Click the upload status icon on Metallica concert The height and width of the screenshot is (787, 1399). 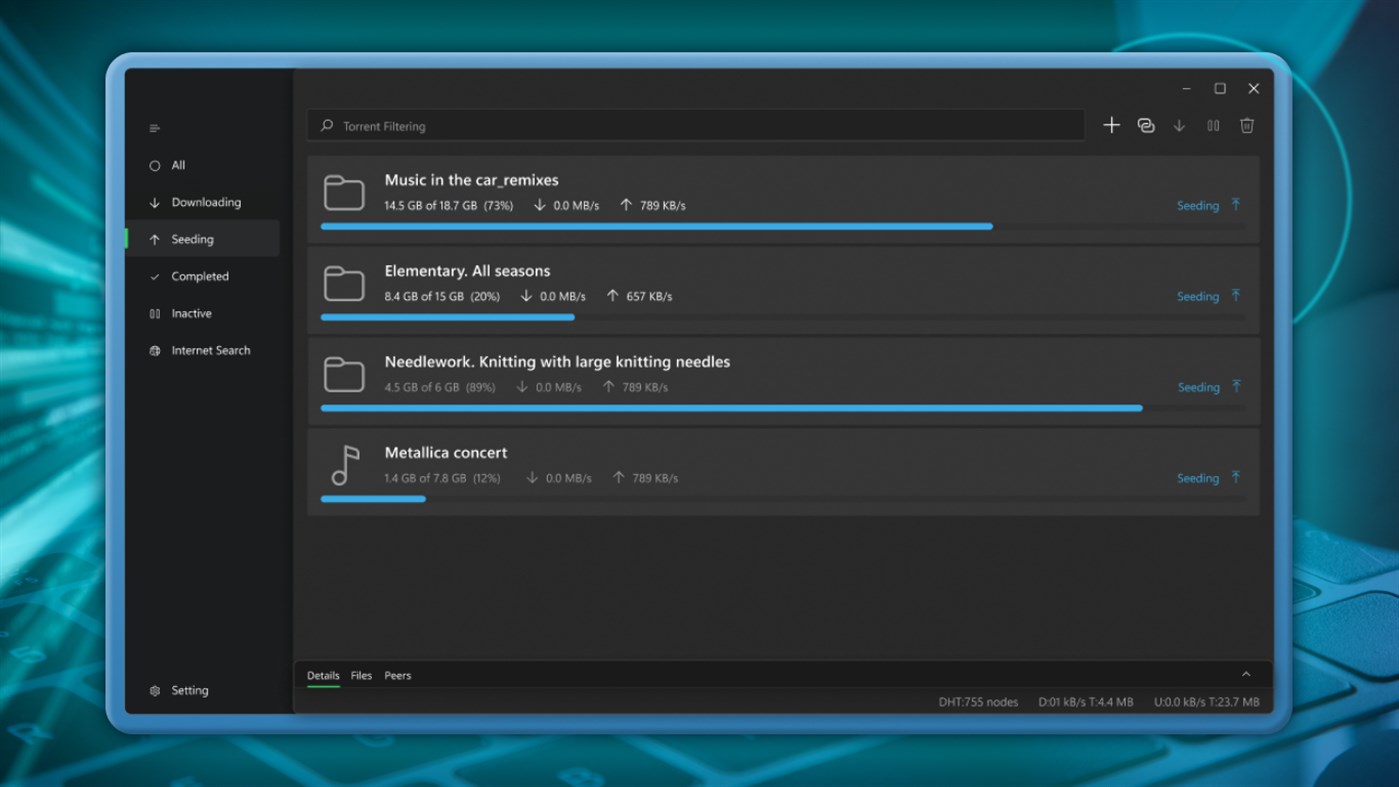point(1236,478)
